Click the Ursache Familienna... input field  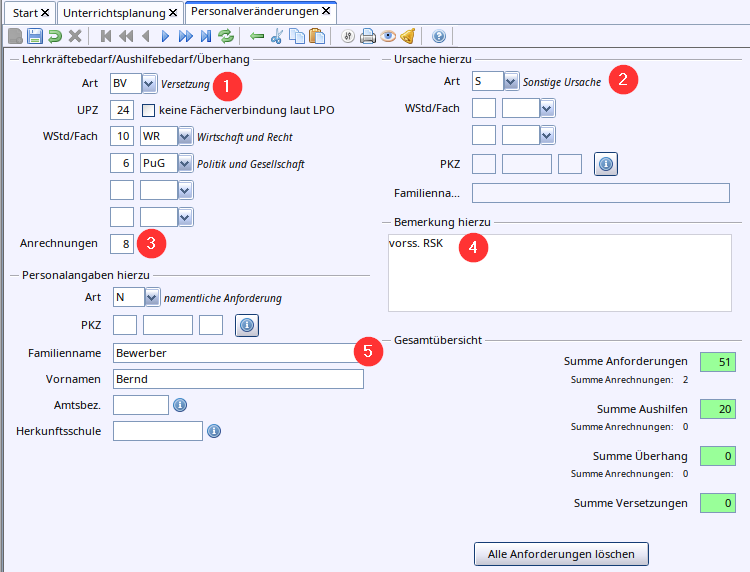pyautogui.click(x=601, y=193)
